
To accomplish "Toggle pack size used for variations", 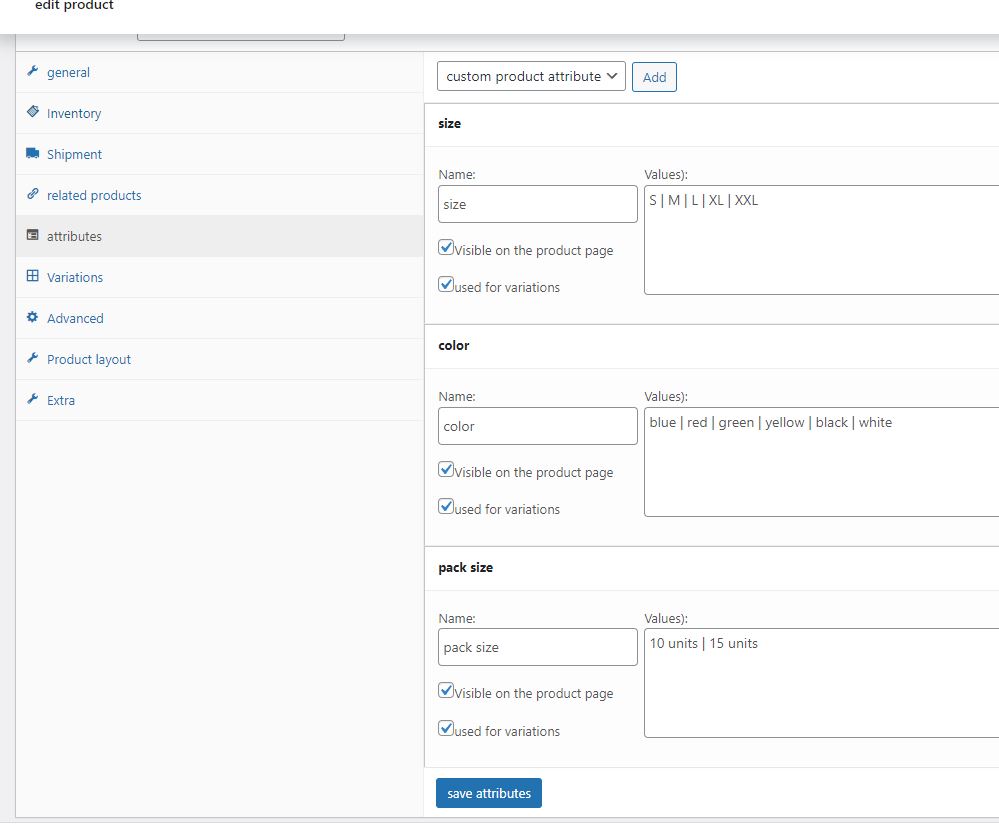I will click(x=446, y=728).
